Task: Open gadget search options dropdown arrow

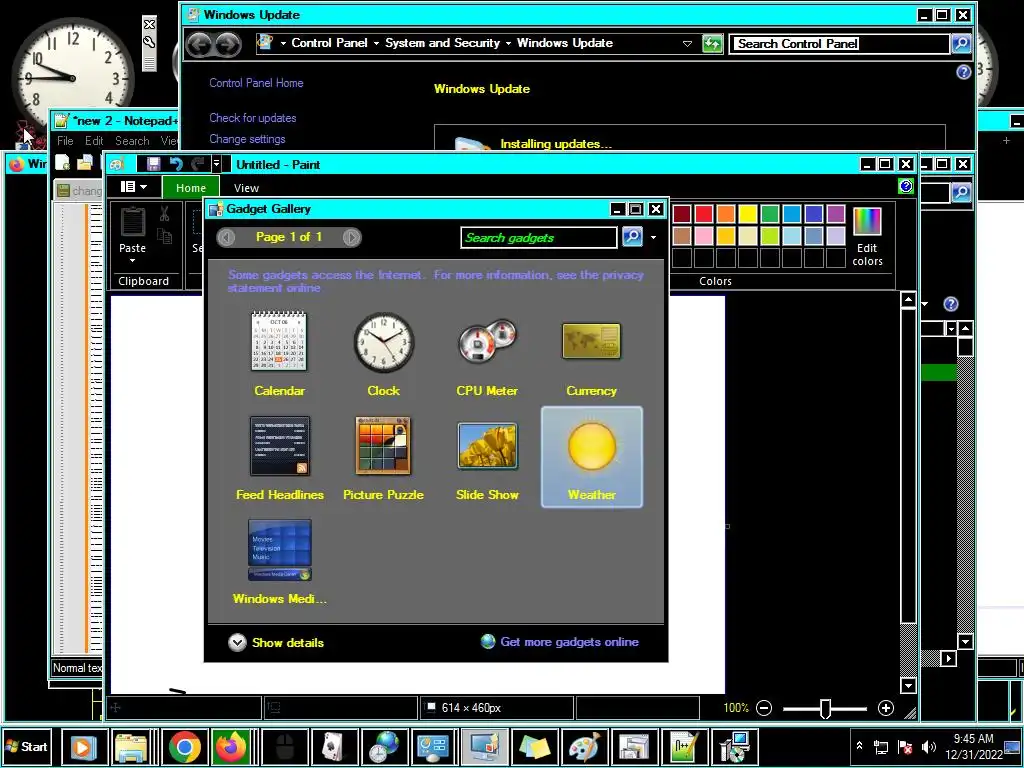Action: [x=653, y=237]
